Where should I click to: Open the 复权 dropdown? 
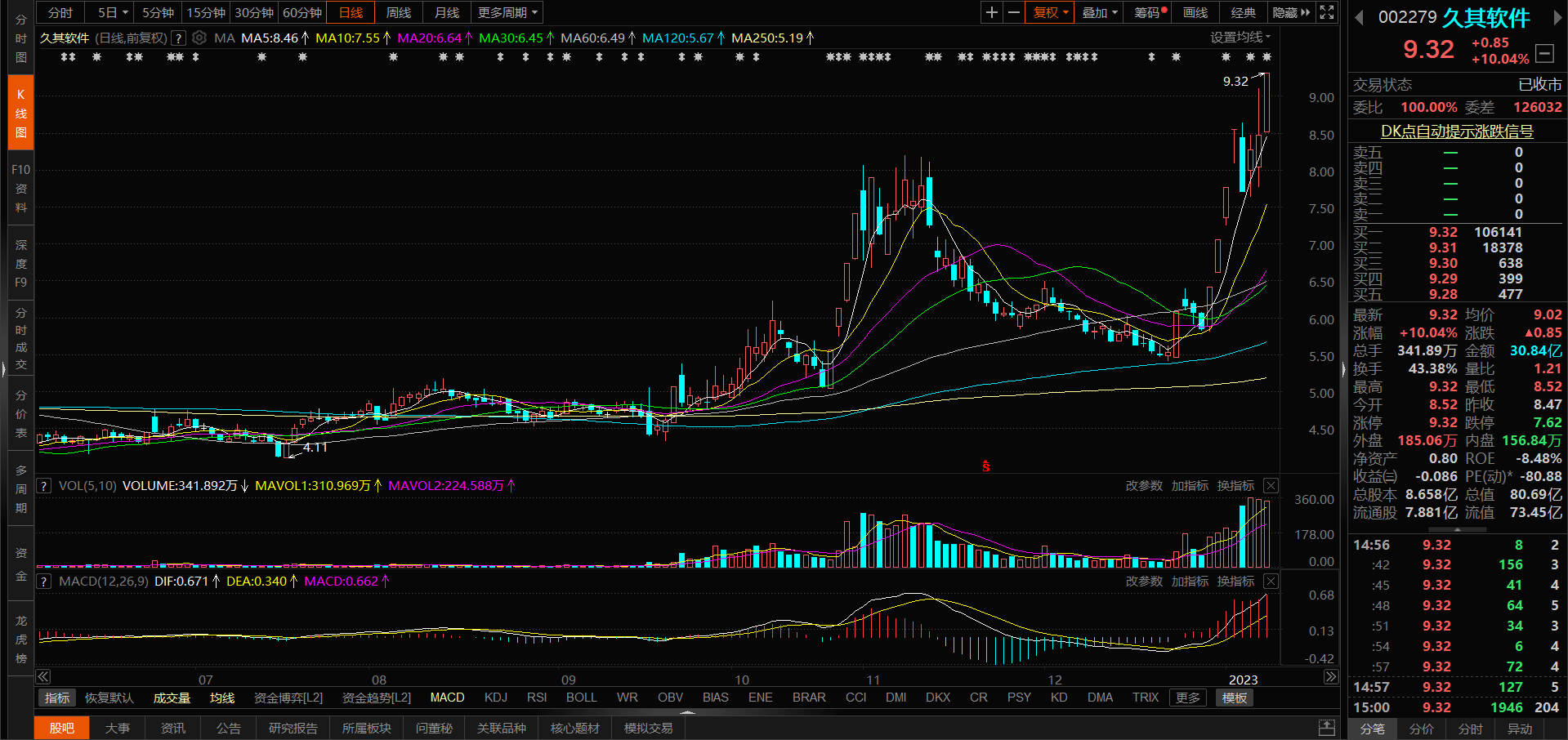pyautogui.click(x=1051, y=12)
